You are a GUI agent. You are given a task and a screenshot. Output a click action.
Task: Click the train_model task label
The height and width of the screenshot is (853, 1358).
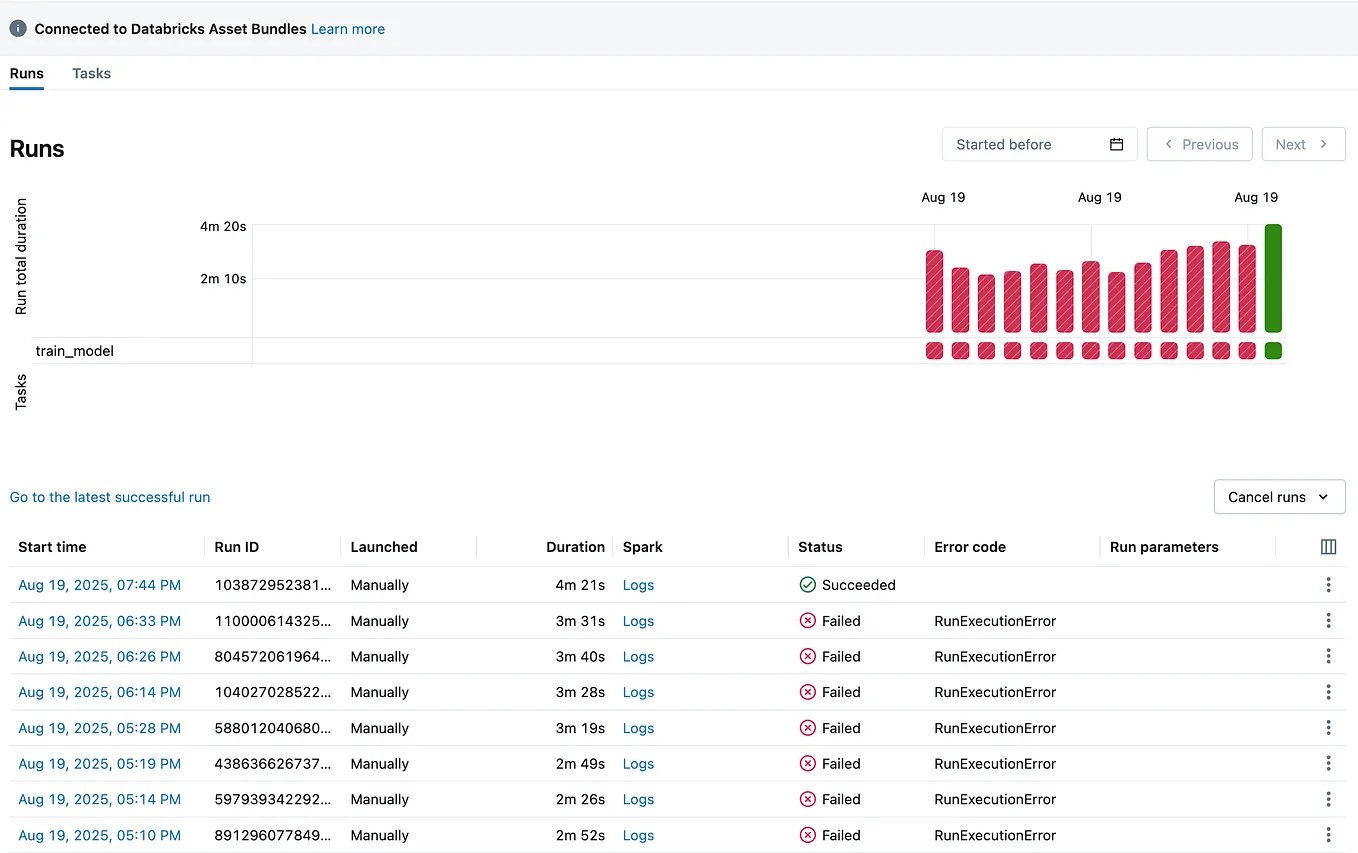tap(76, 351)
